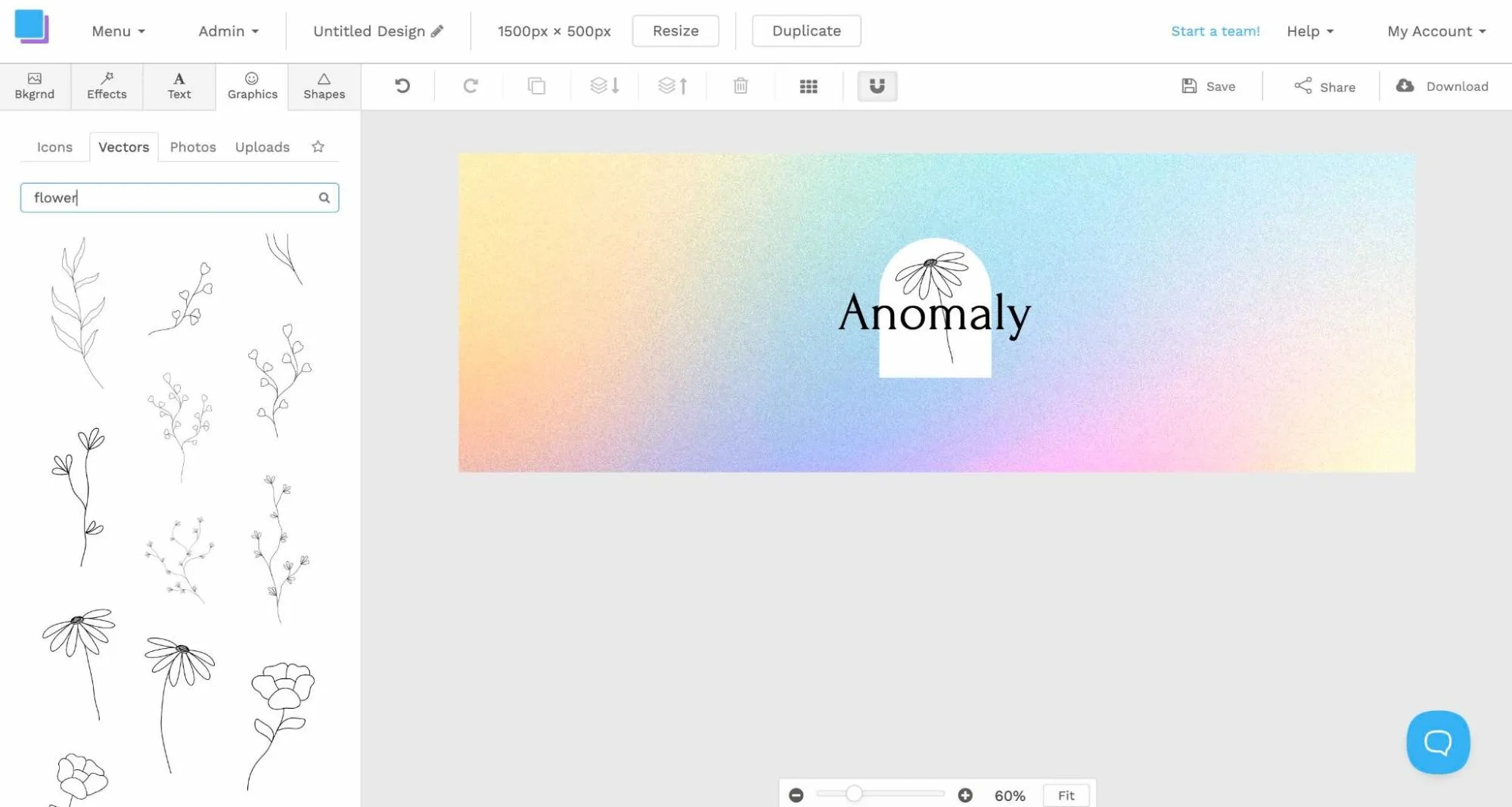
Task: Open the Graphics panel
Action: tap(252, 86)
